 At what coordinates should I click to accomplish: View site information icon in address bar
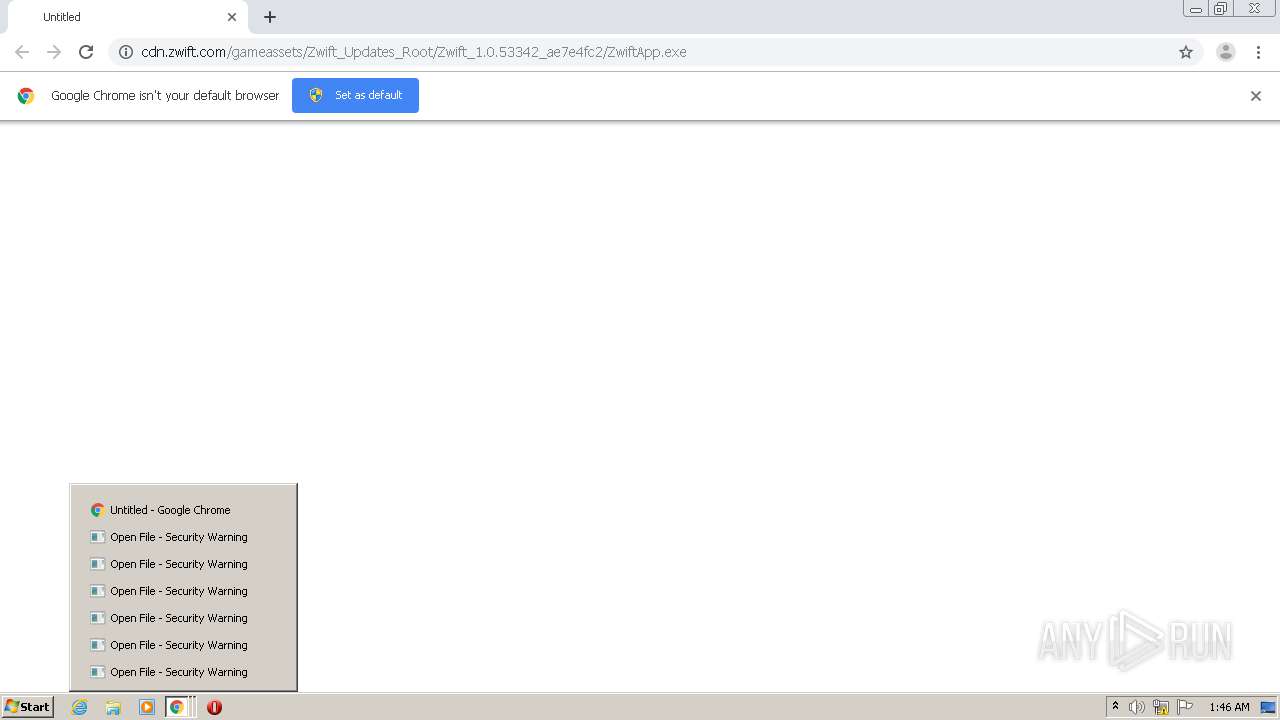click(x=125, y=52)
